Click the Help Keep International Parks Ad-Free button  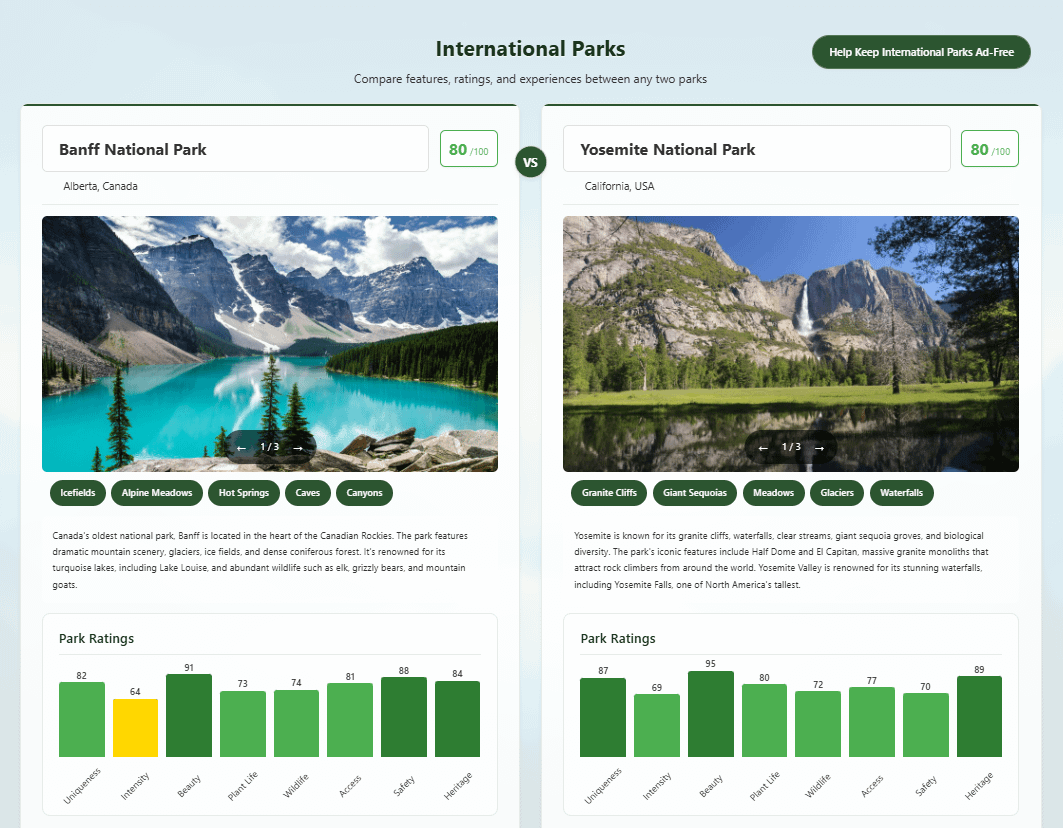tap(920, 51)
